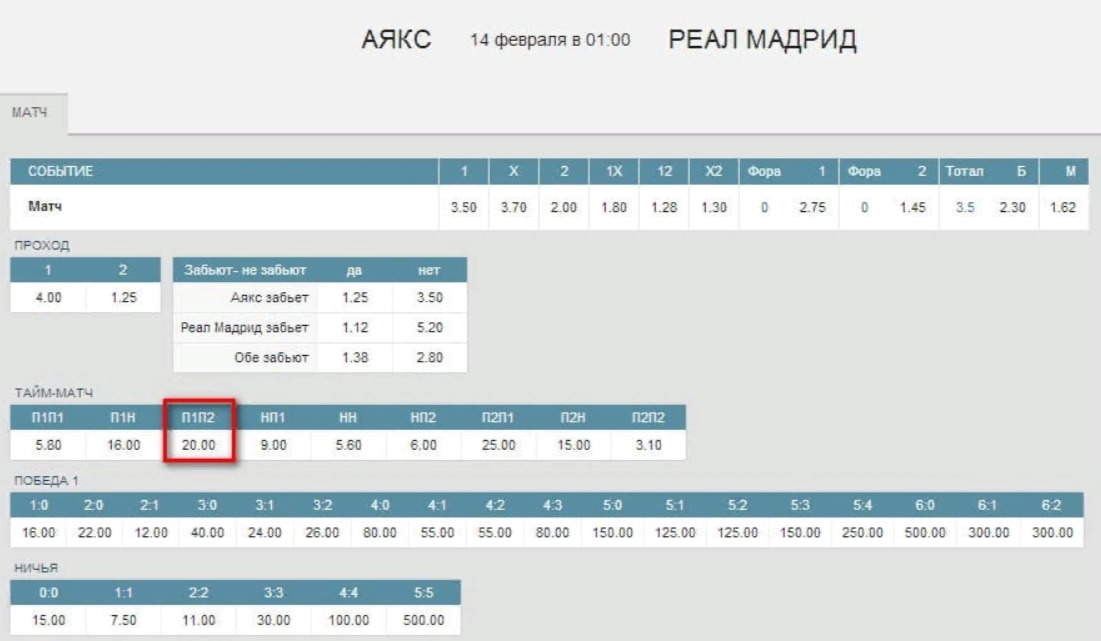Viewport: 1101px width, 641px height.
Task: Choose 4:4 draw score odds 100.00
Action: click(x=348, y=621)
